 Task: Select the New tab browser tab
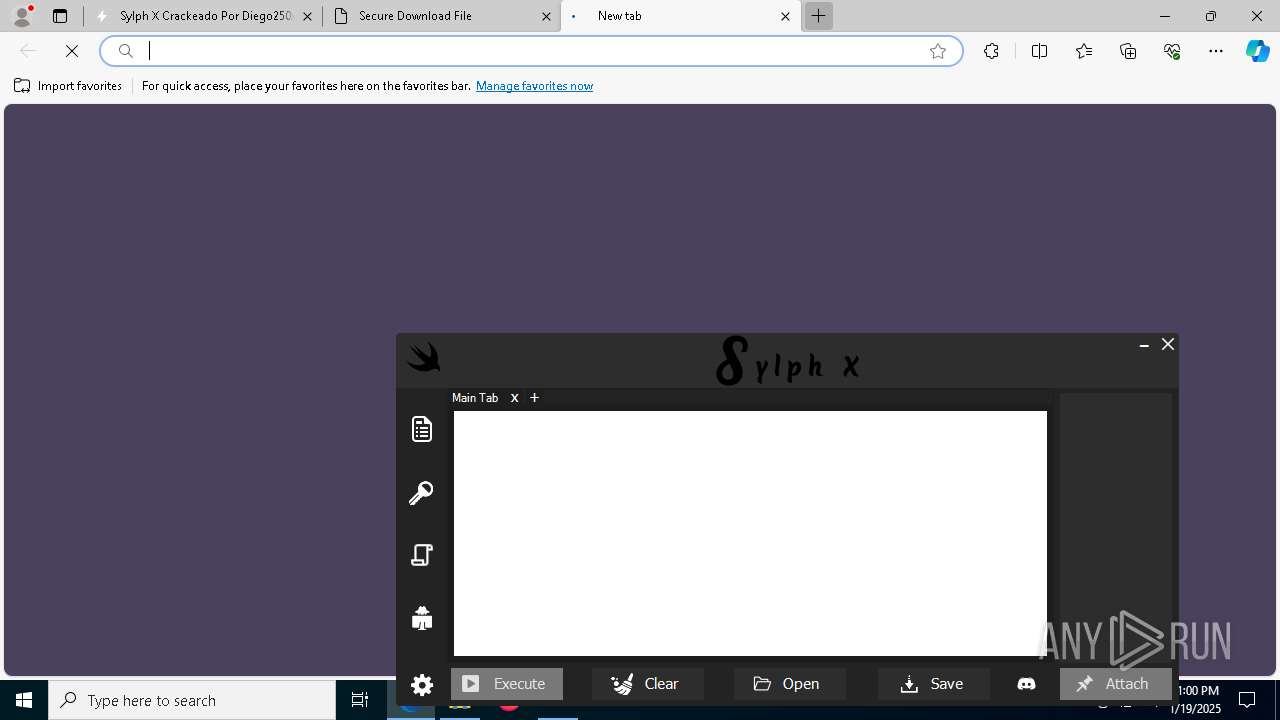(x=681, y=16)
